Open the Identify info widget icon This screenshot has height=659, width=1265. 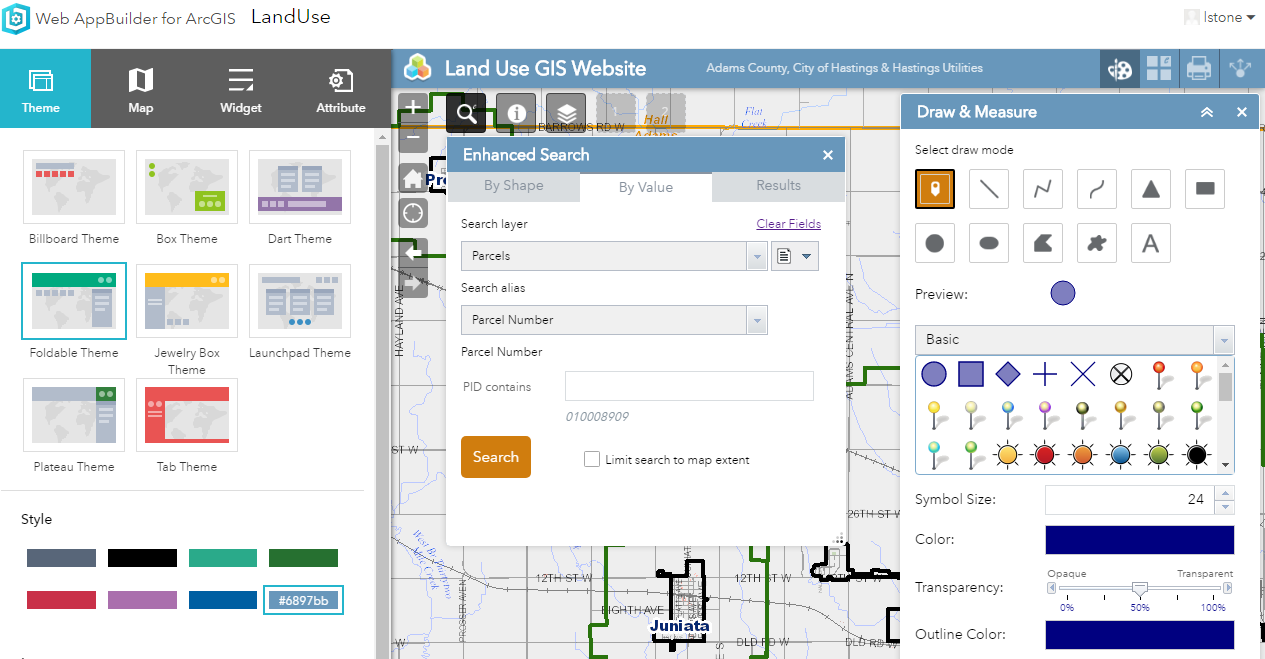[516, 112]
